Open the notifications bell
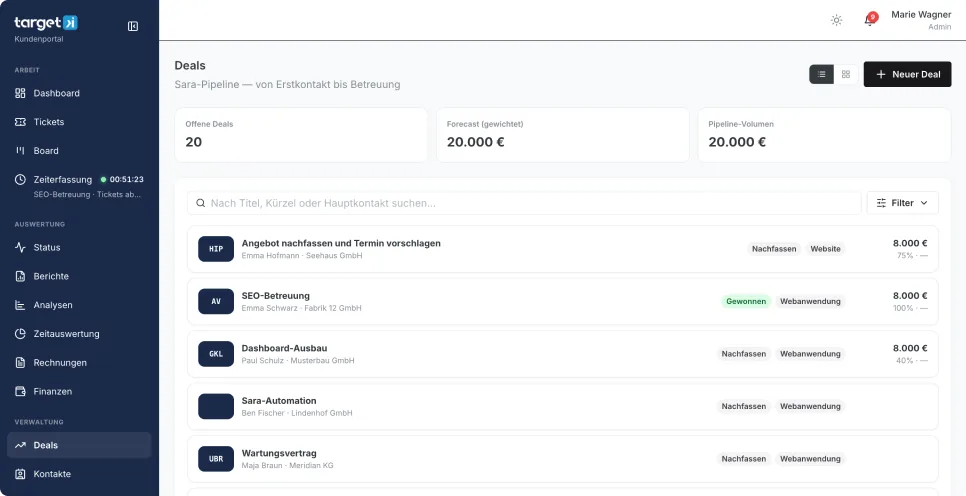The image size is (966, 496). click(869, 20)
